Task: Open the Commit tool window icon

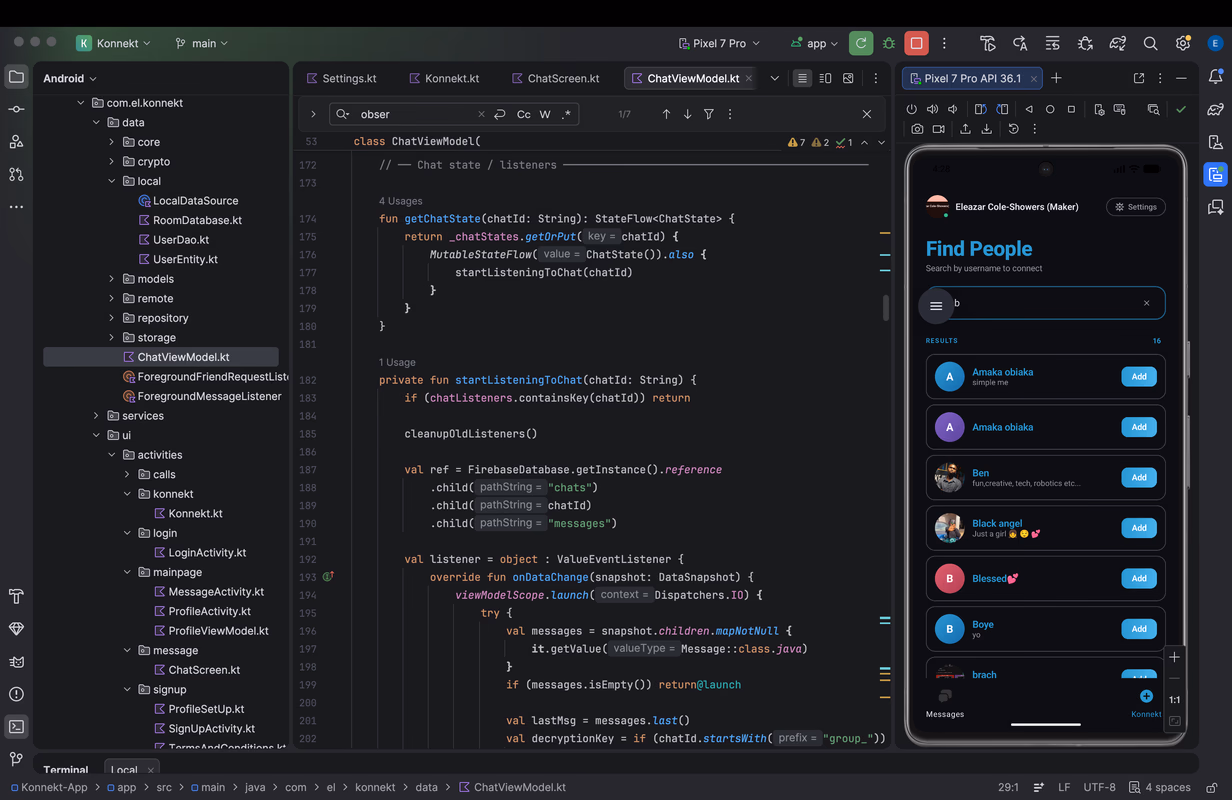Action: [x=16, y=109]
